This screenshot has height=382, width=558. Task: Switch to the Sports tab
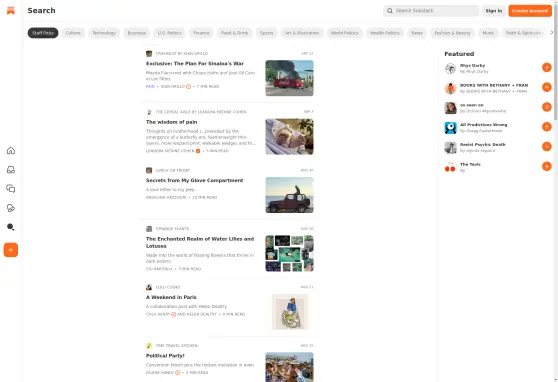pyautogui.click(x=266, y=33)
